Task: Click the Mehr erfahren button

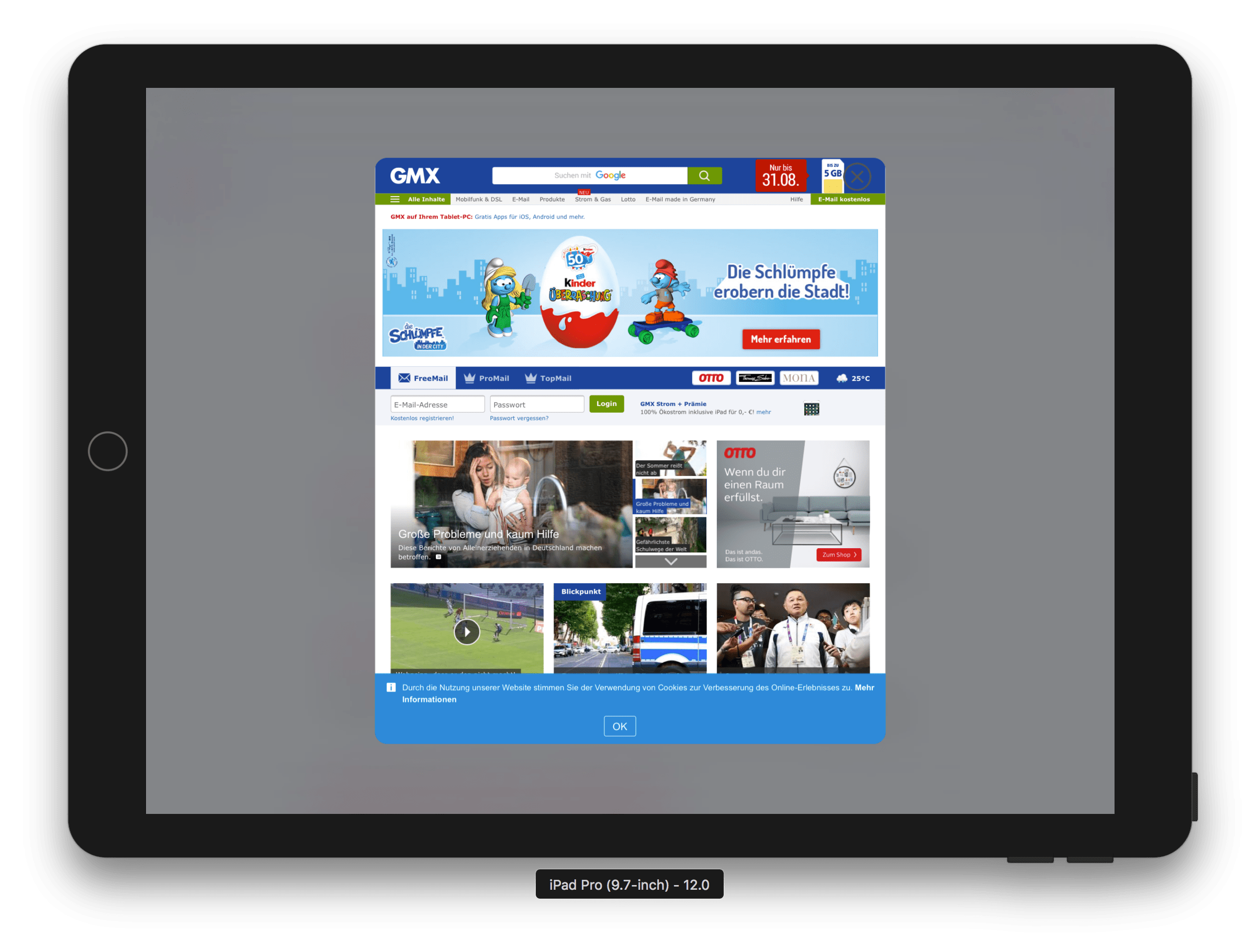Action: coord(780,339)
